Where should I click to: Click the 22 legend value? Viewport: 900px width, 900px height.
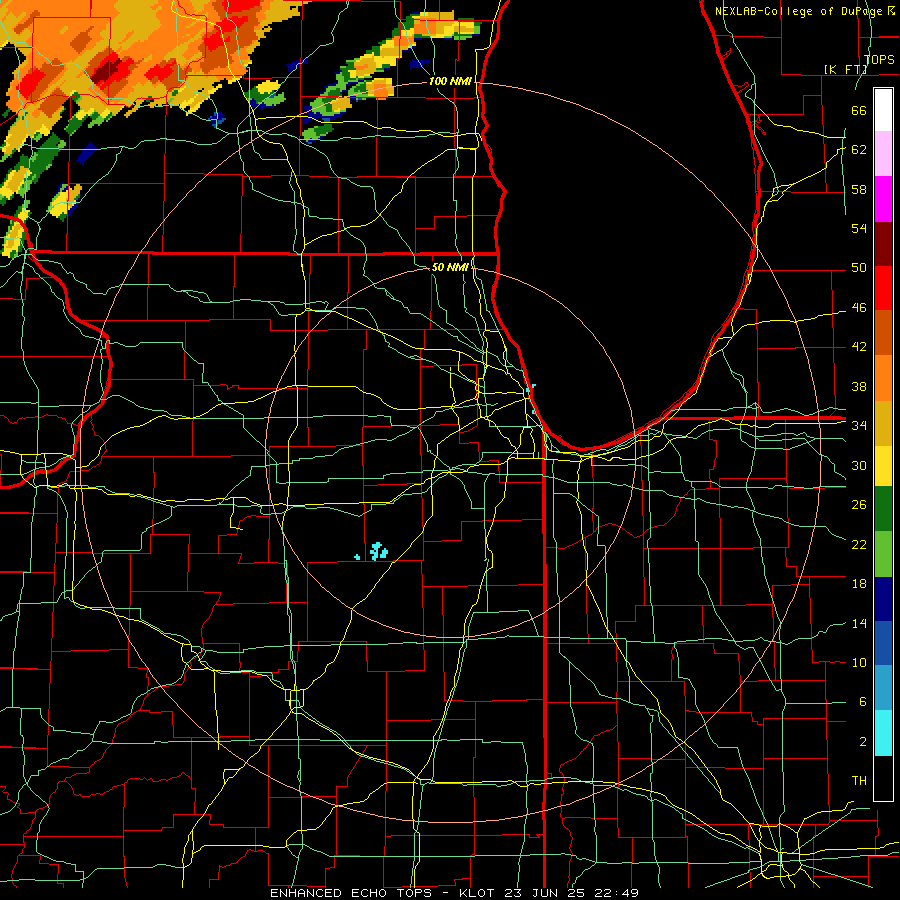859,544
